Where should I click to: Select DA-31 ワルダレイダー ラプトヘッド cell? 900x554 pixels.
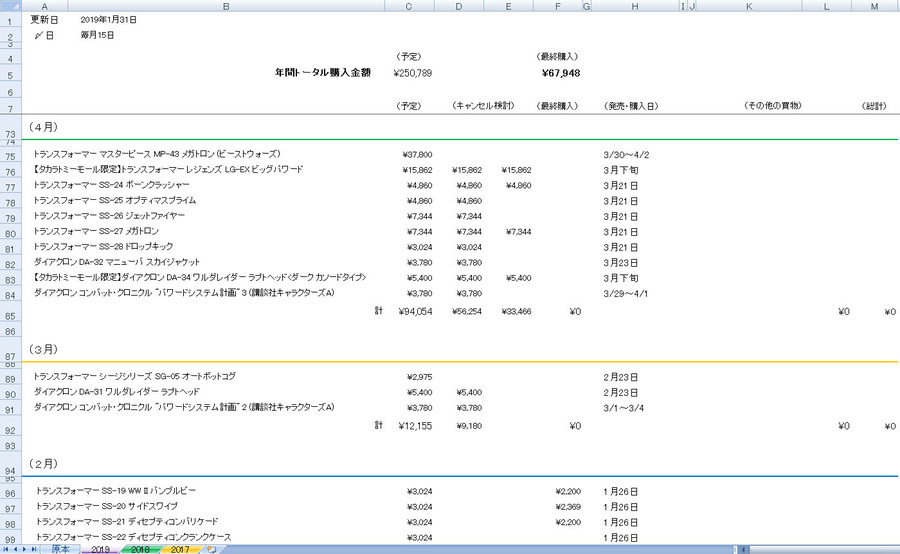(117, 392)
